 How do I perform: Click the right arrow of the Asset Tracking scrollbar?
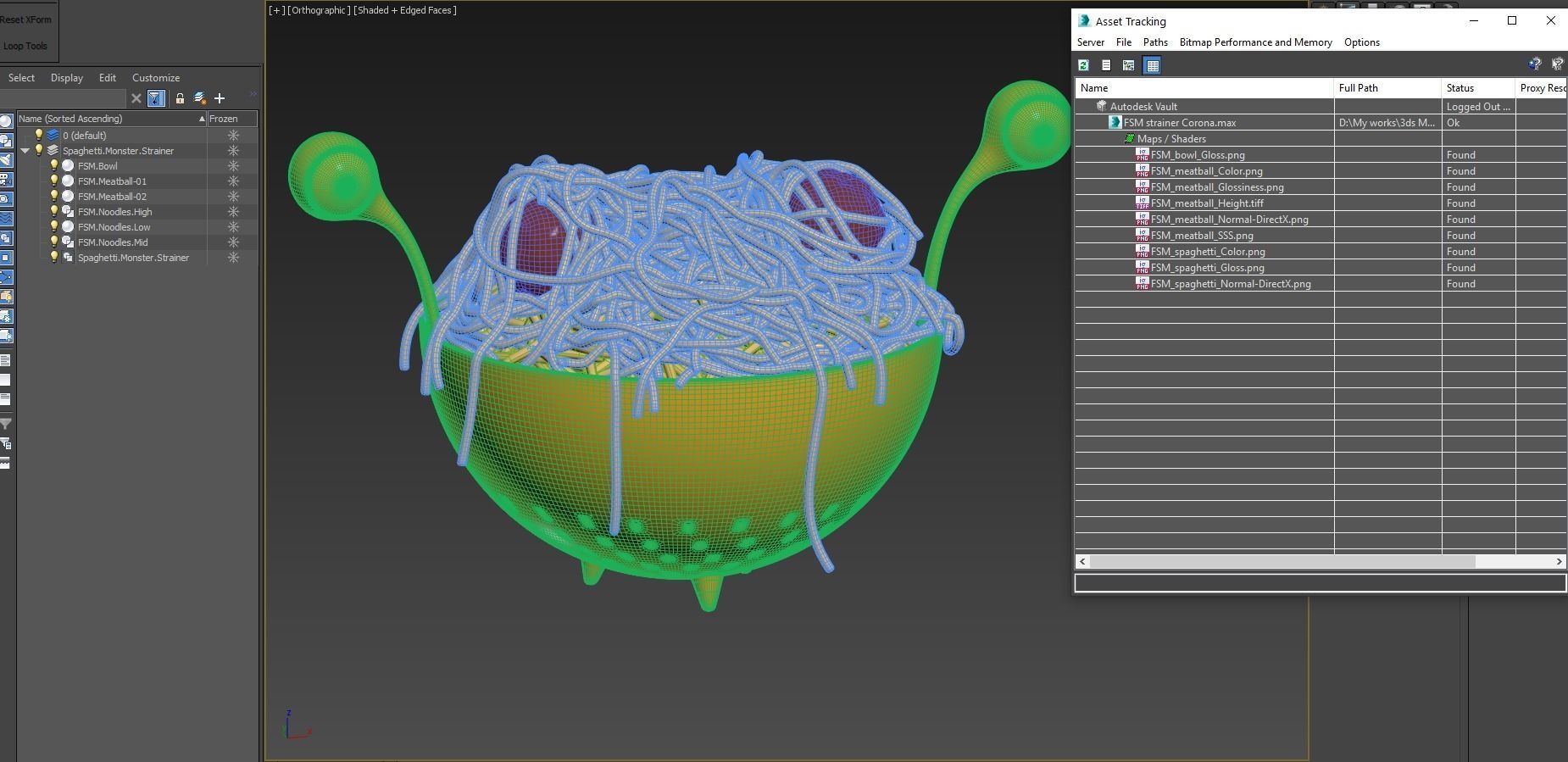1559,562
